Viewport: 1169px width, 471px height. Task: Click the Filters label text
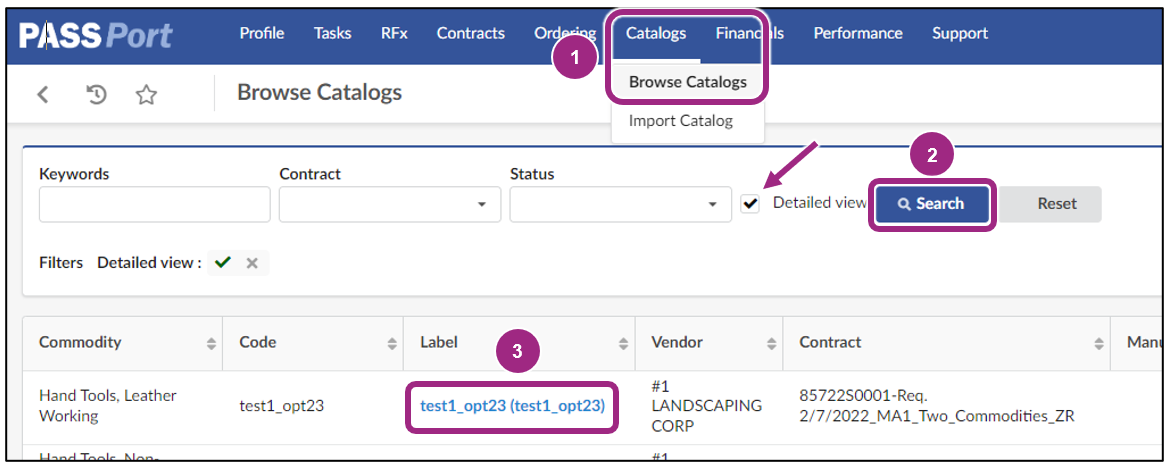(x=61, y=262)
